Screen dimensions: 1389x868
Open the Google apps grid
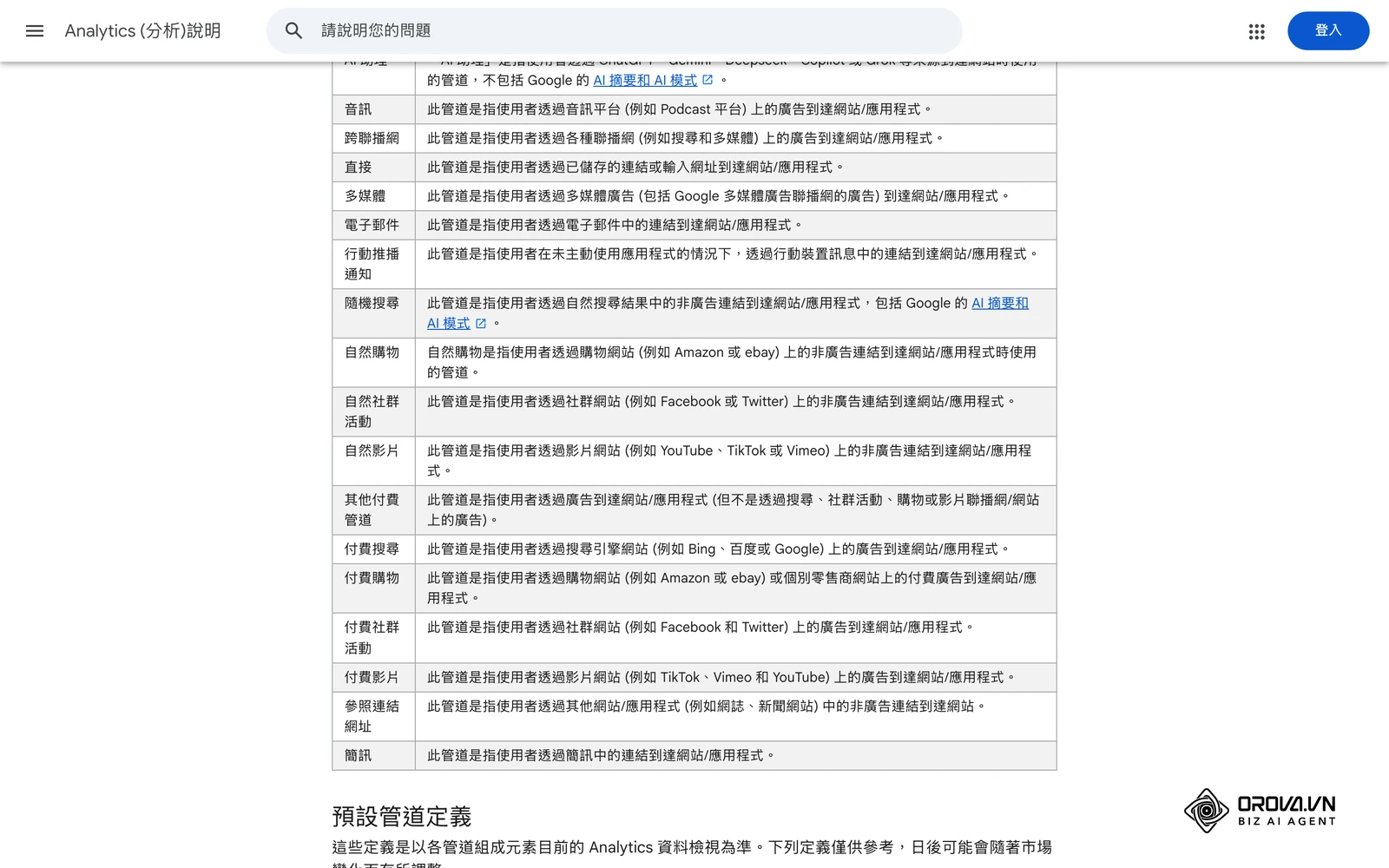pos(1256,31)
